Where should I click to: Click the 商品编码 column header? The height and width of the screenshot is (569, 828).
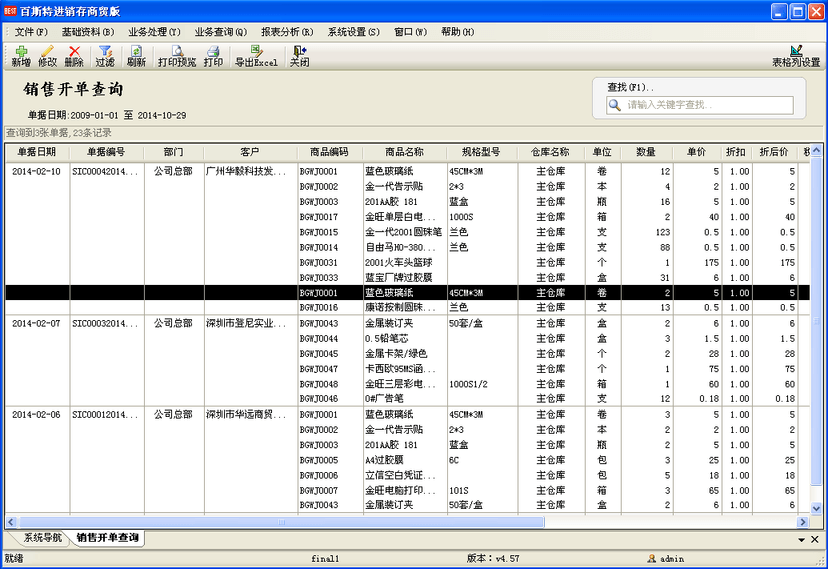click(330, 152)
